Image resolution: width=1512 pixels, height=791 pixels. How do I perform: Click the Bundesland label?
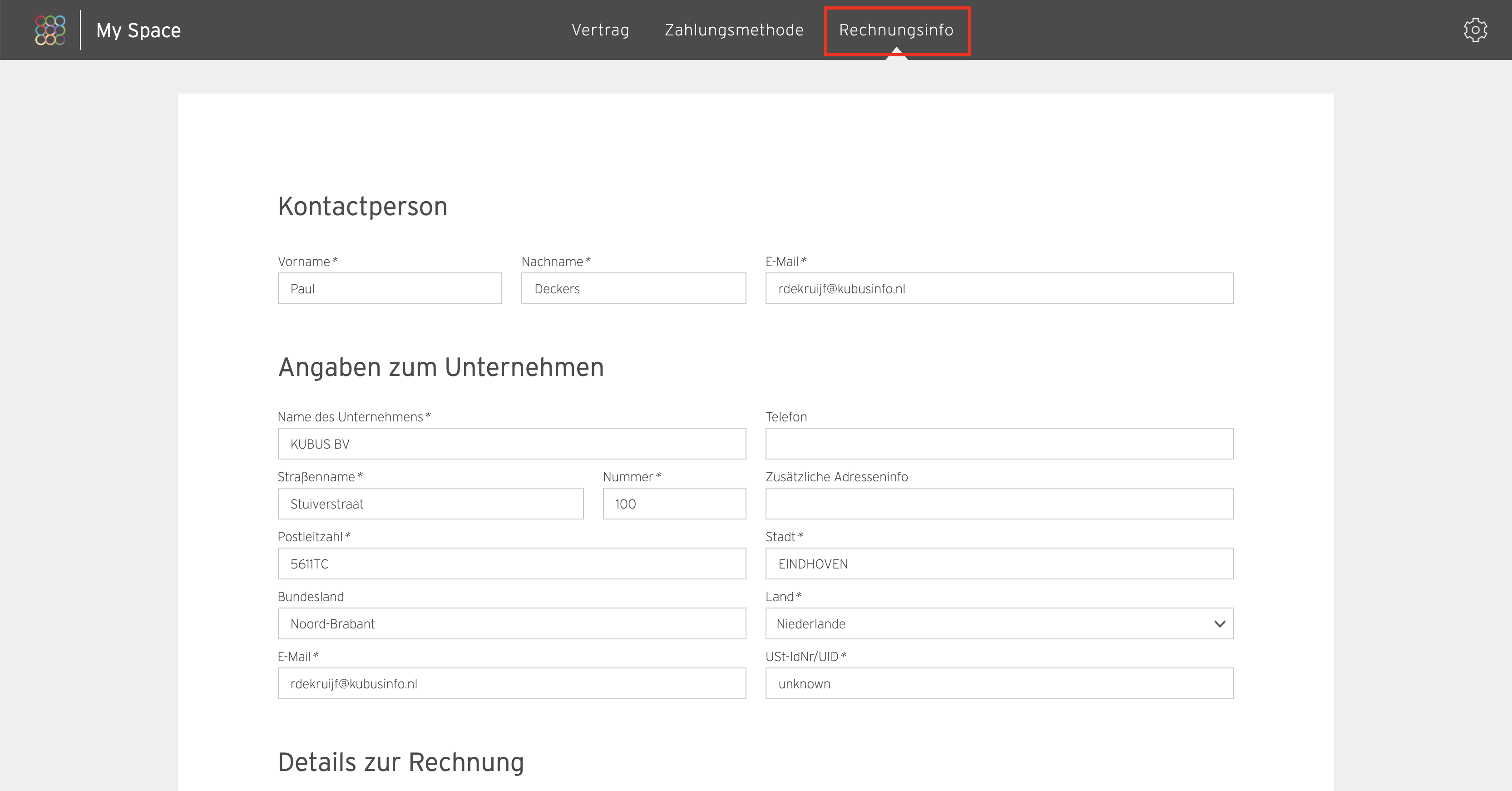point(311,596)
